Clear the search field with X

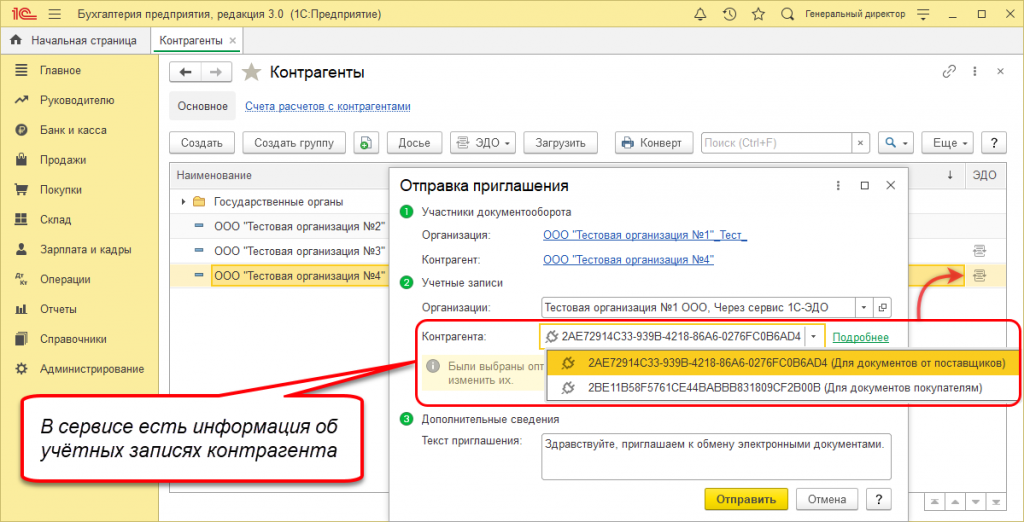click(x=860, y=142)
